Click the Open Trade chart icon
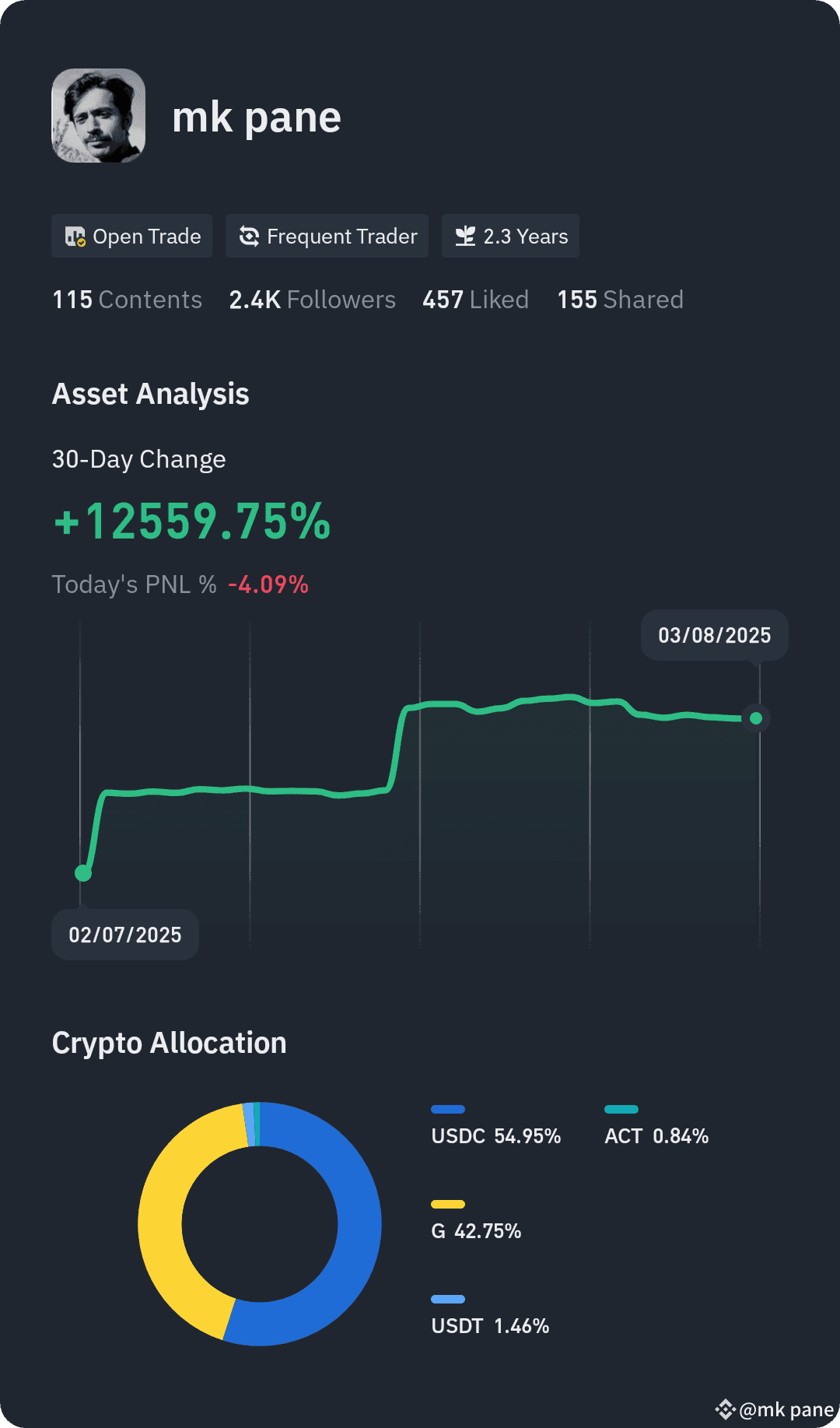 [75, 237]
